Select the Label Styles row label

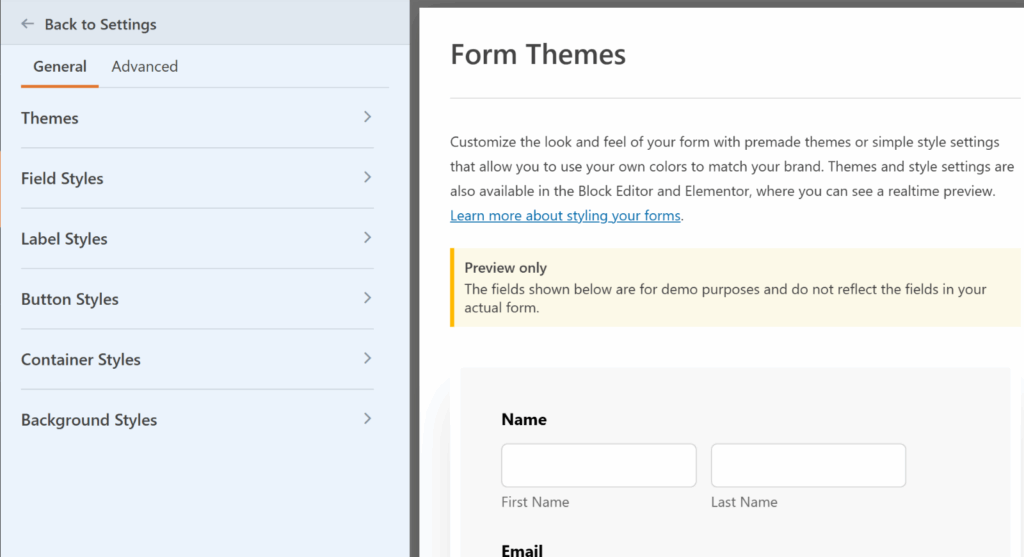click(64, 239)
